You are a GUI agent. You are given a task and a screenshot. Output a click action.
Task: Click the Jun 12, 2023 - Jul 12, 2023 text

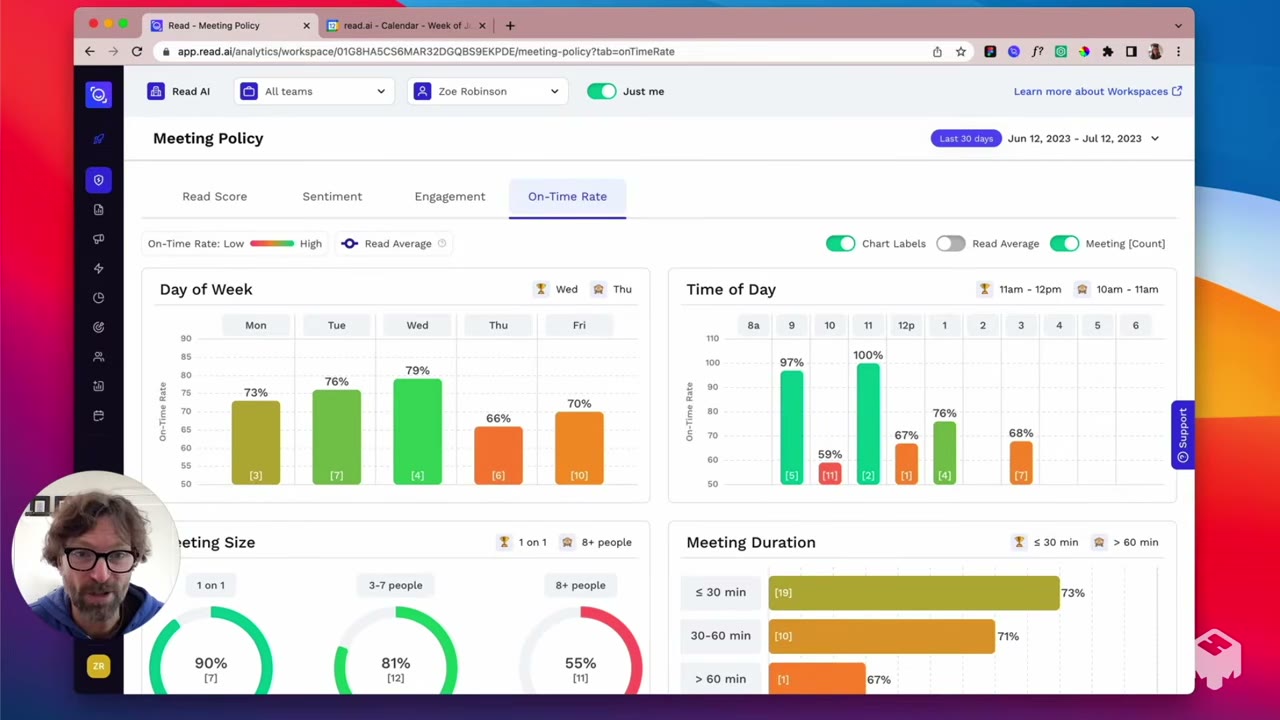(1074, 138)
